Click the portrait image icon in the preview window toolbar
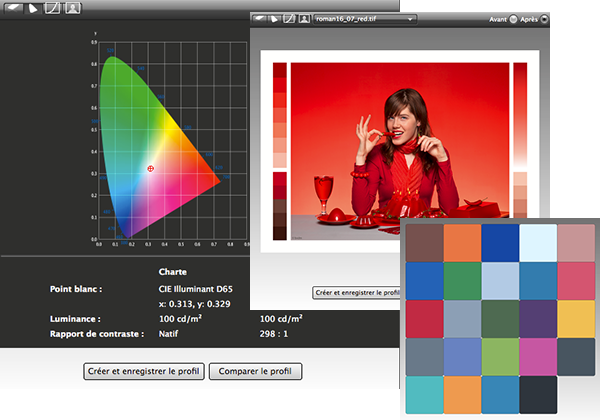 coord(304,19)
